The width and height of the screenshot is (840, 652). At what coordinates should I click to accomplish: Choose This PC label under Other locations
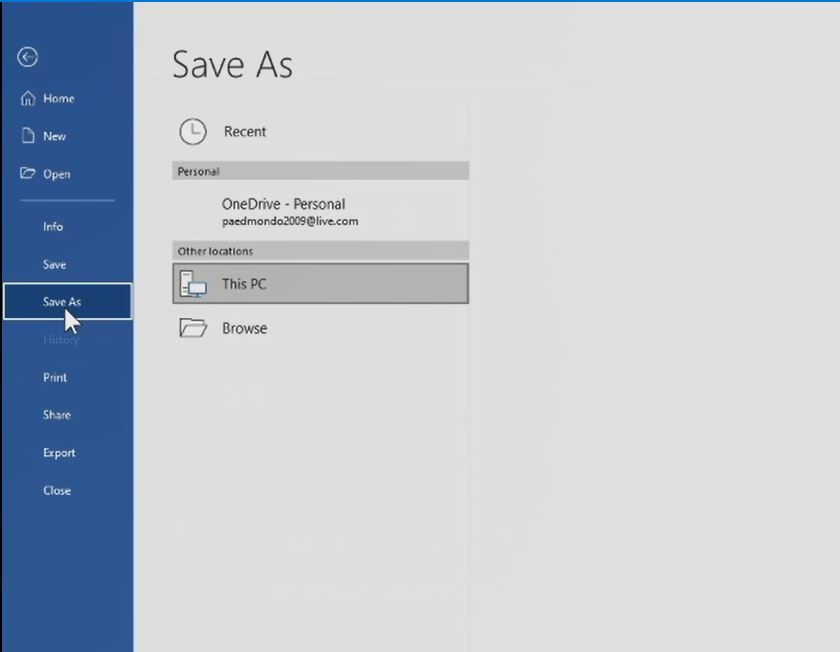(244, 284)
